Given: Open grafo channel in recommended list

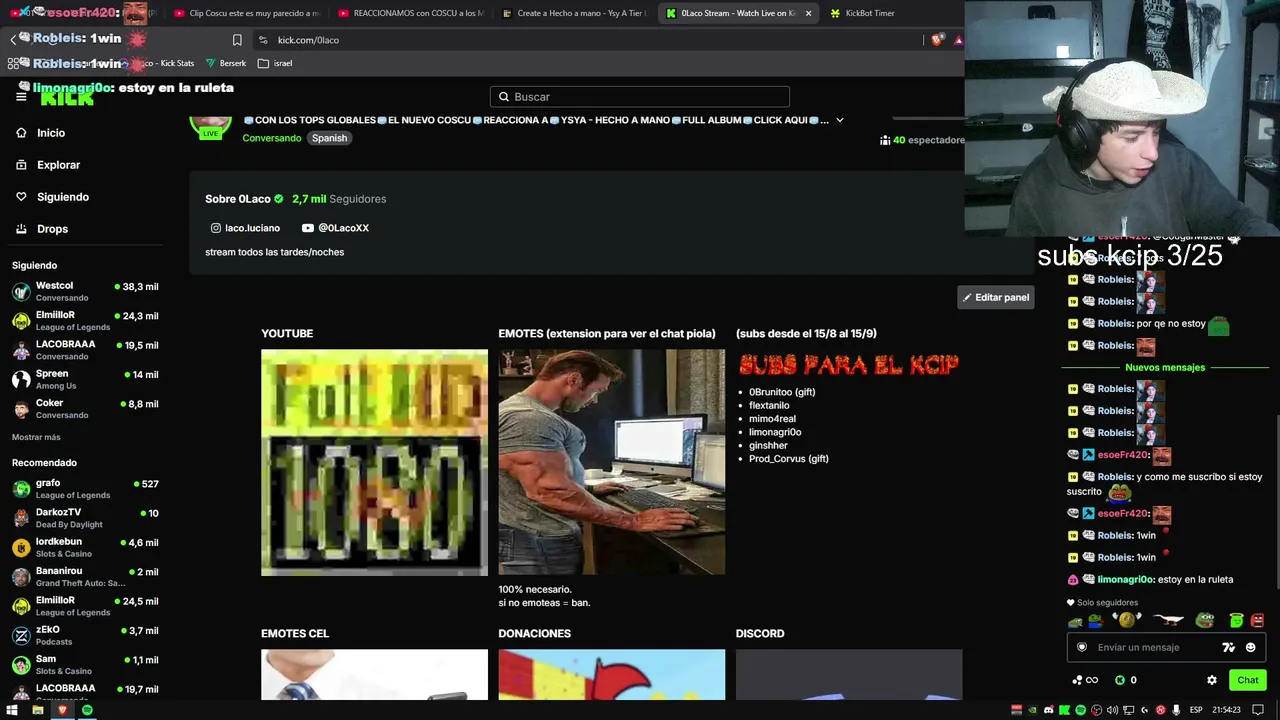Looking at the screenshot, I should pyautogui.click(x=85, y=489).
